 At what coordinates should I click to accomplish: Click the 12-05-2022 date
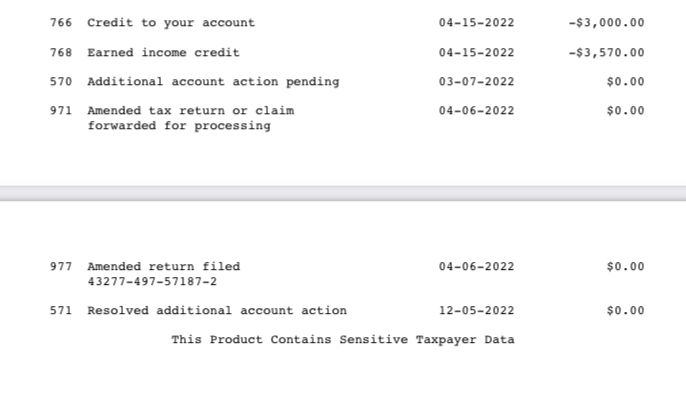pos(476,311)
